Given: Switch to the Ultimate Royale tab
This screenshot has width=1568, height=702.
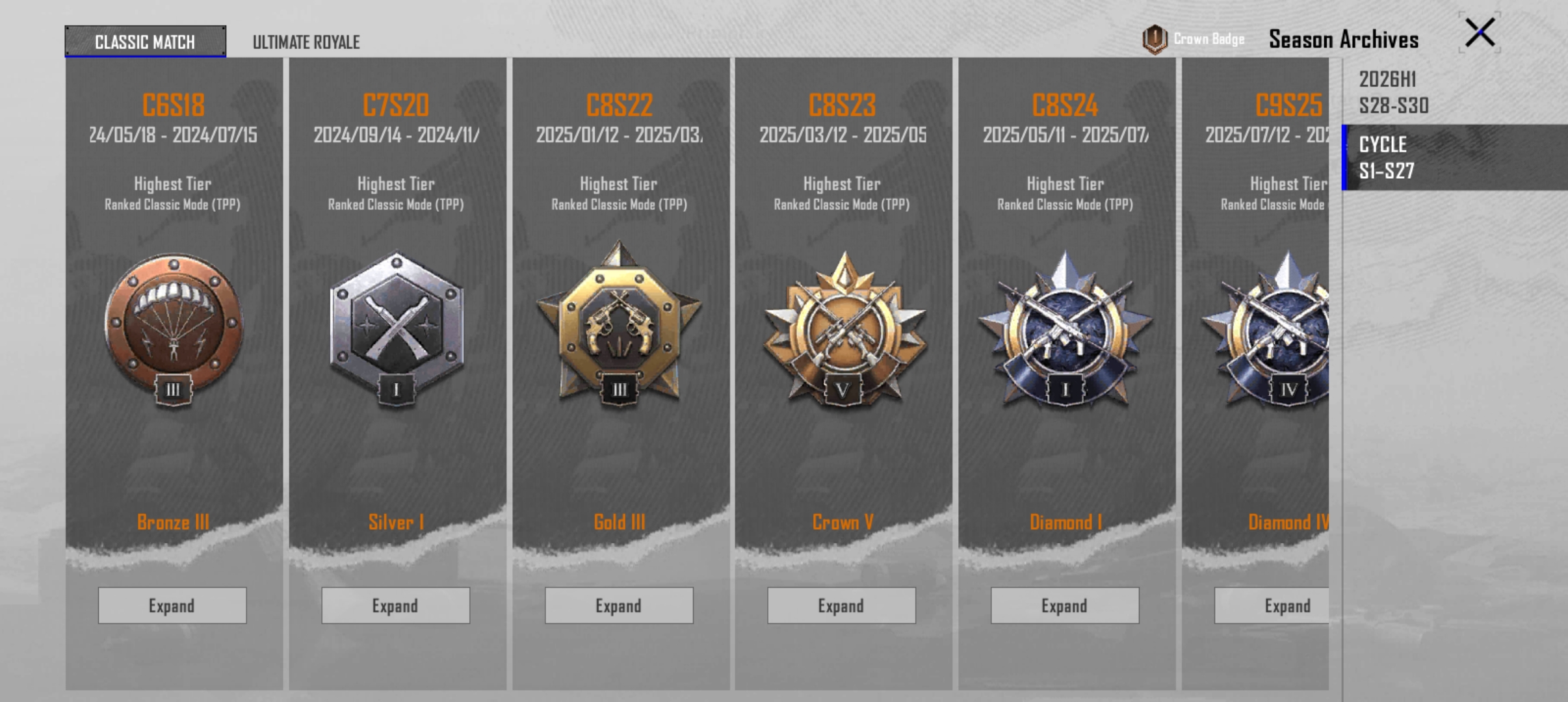Looking at the screenshot, I should click(306, 42).
